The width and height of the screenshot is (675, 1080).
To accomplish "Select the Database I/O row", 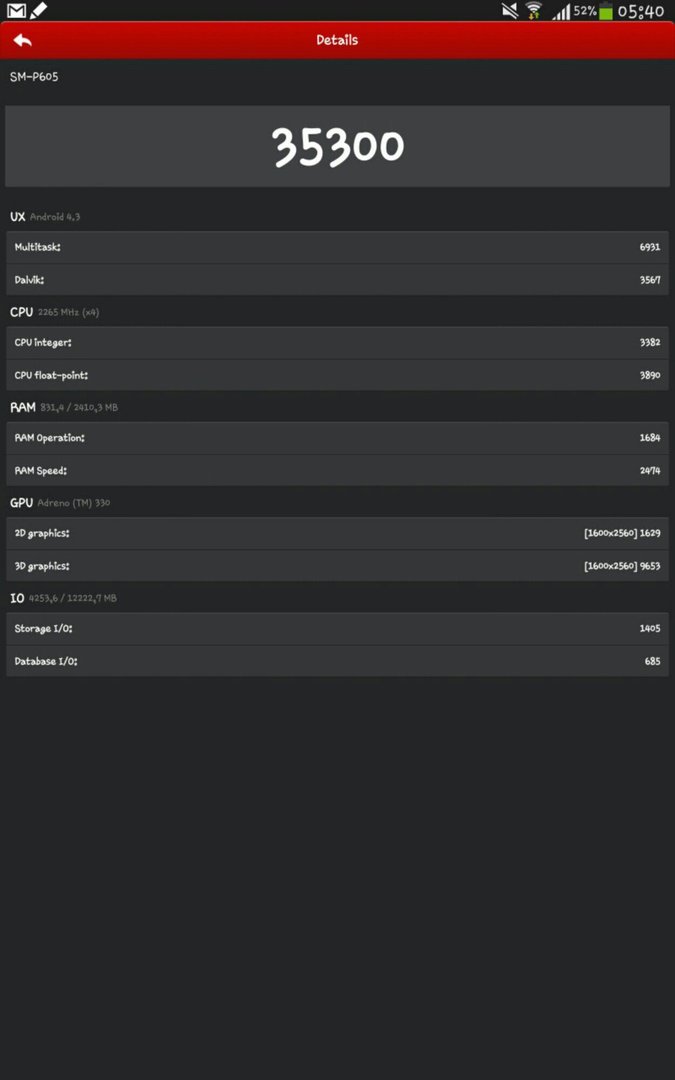I will coord(338,661).
